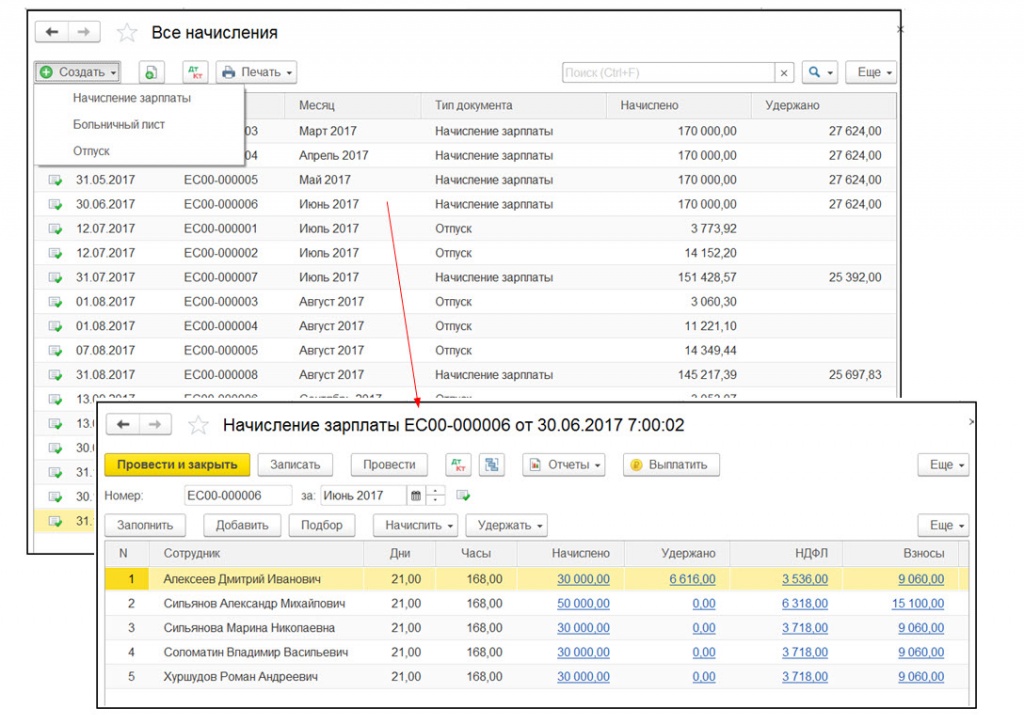This screenshot has height=724, width=1024.
Task: Open the Еще menu above the employee table
Action: (x=943, y=526)
